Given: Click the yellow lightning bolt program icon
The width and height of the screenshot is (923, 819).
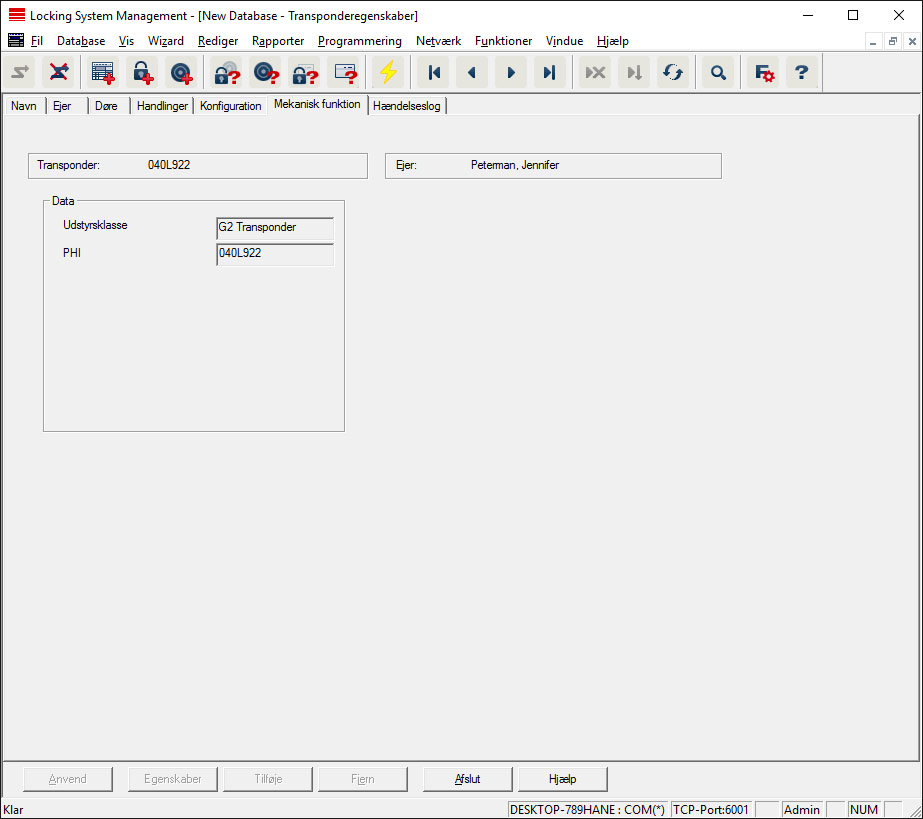Looking at the screenshot, I should [387, 73].
